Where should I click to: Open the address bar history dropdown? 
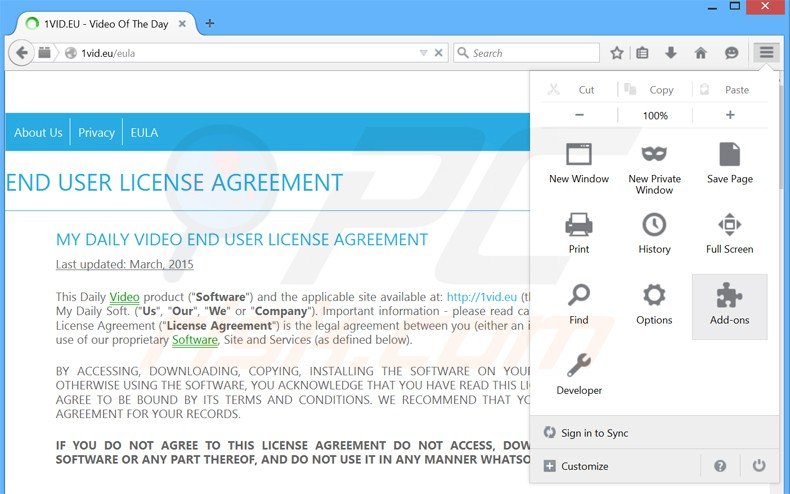pyautogui.click(x=423, y=53)
